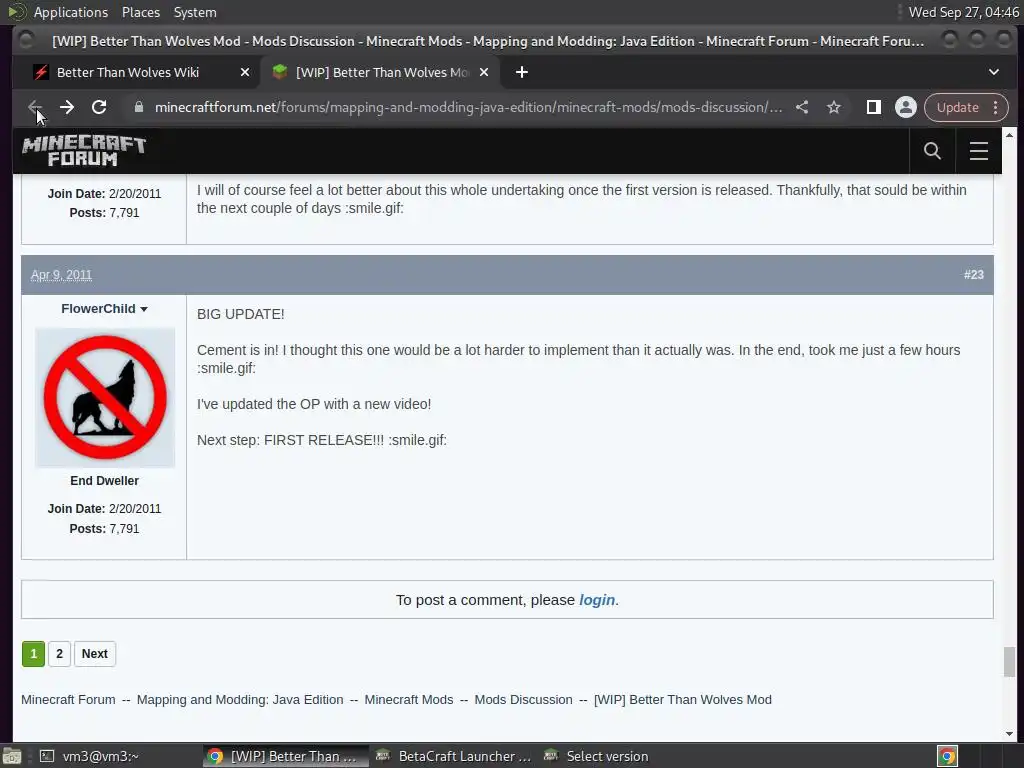1024x768 pixels.
Task: Click the Update button in Chrome
Action: click(x=957, y=107)
